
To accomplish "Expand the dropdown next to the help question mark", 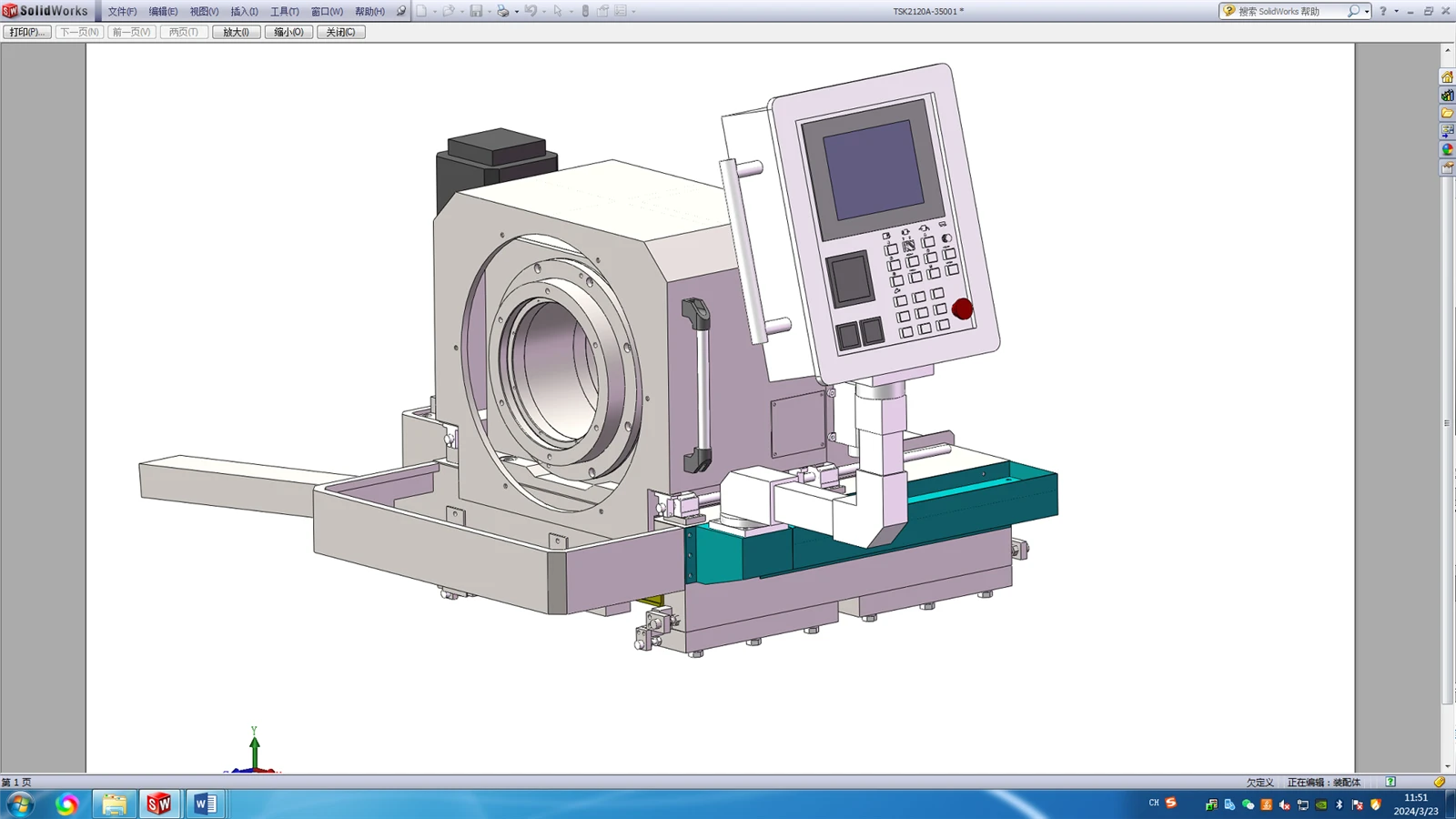I will point(1397,12).
